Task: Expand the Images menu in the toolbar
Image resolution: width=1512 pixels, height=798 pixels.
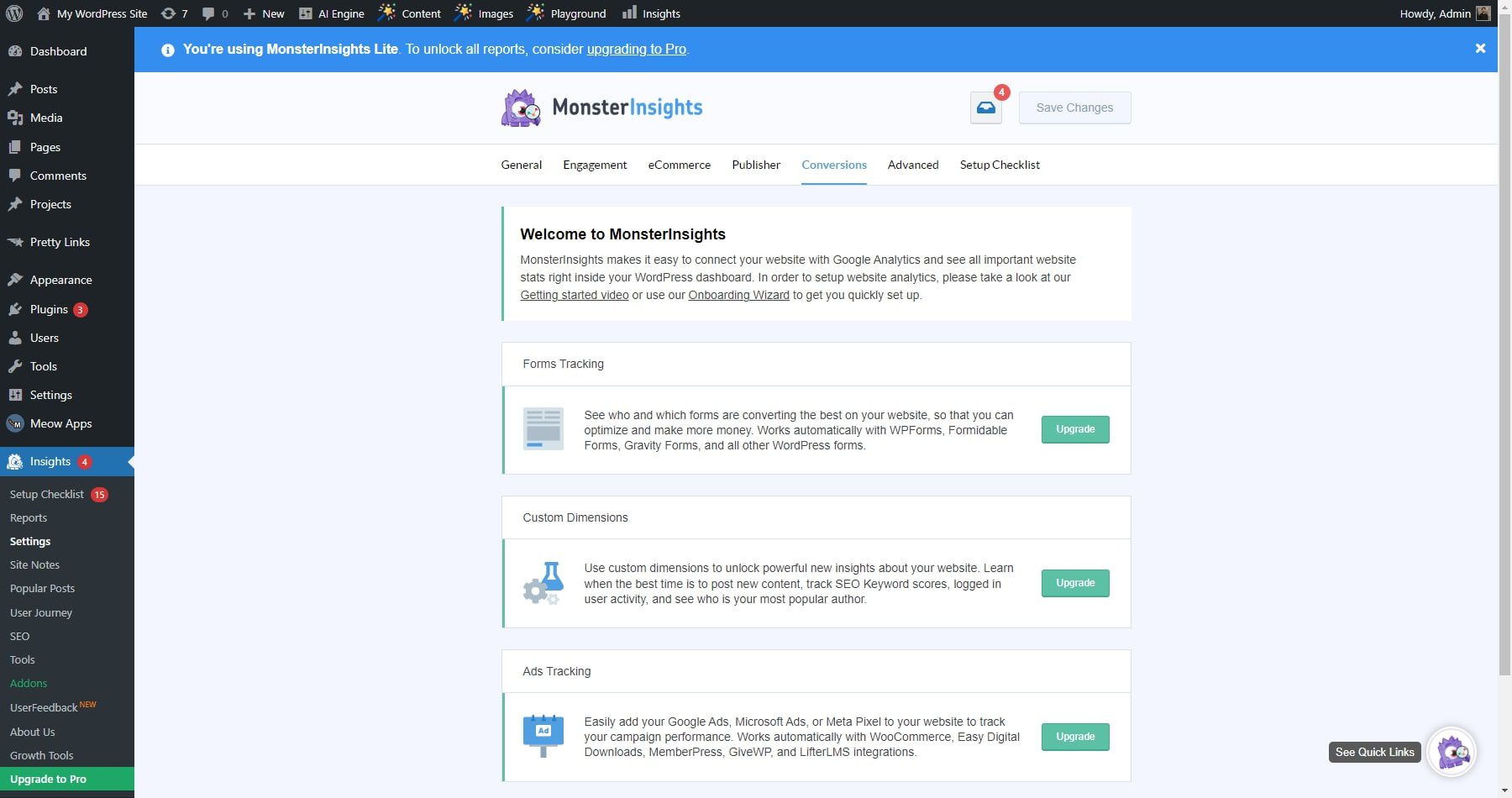Action: [x=483, y=13]
